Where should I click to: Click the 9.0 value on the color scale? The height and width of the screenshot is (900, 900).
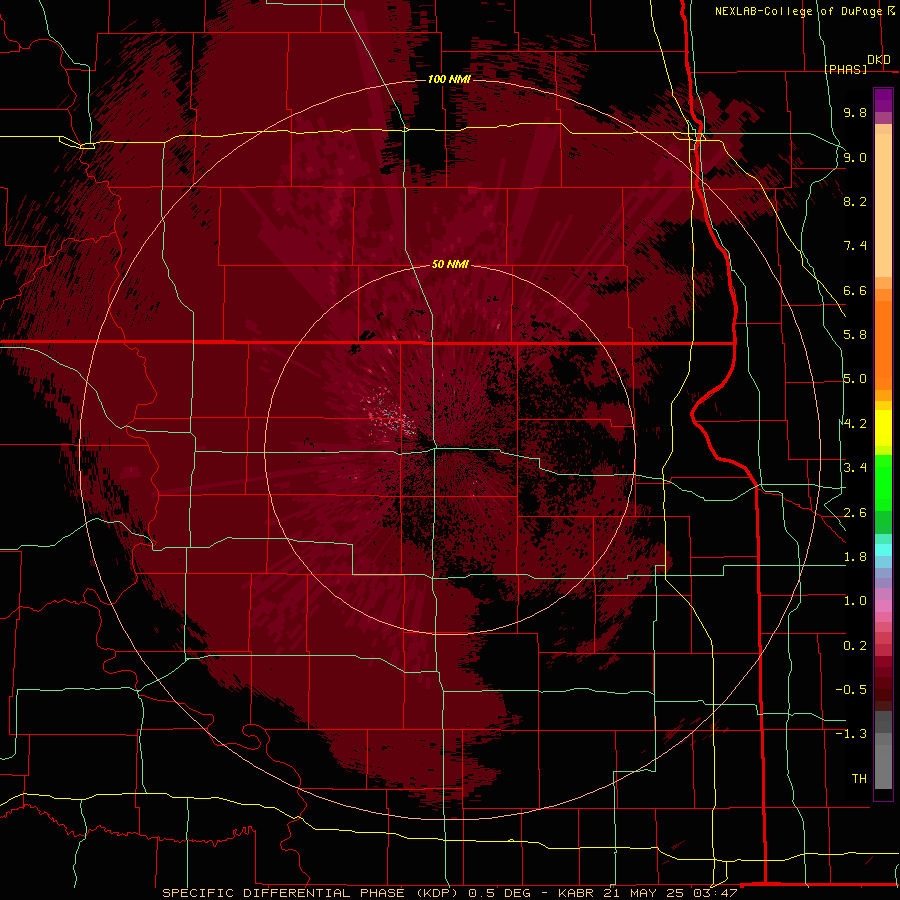(855, 157)
